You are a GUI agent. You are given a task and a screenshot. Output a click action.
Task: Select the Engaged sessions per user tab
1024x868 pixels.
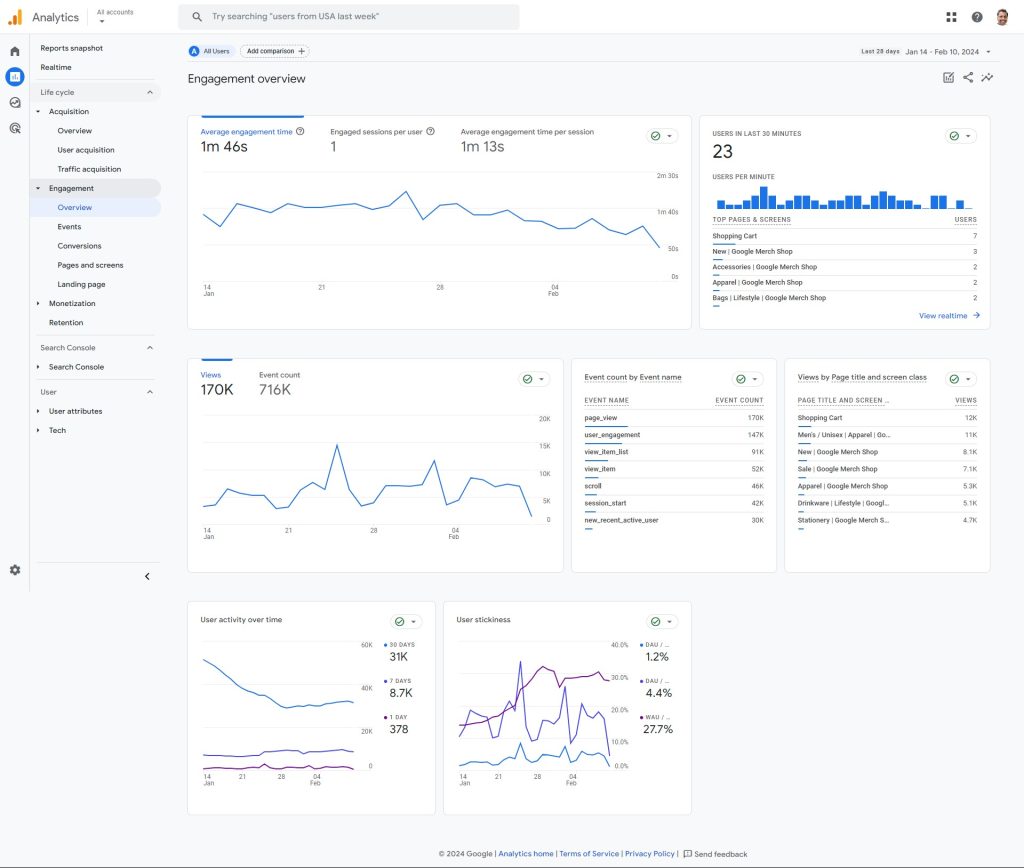click(x=382, y=139)
